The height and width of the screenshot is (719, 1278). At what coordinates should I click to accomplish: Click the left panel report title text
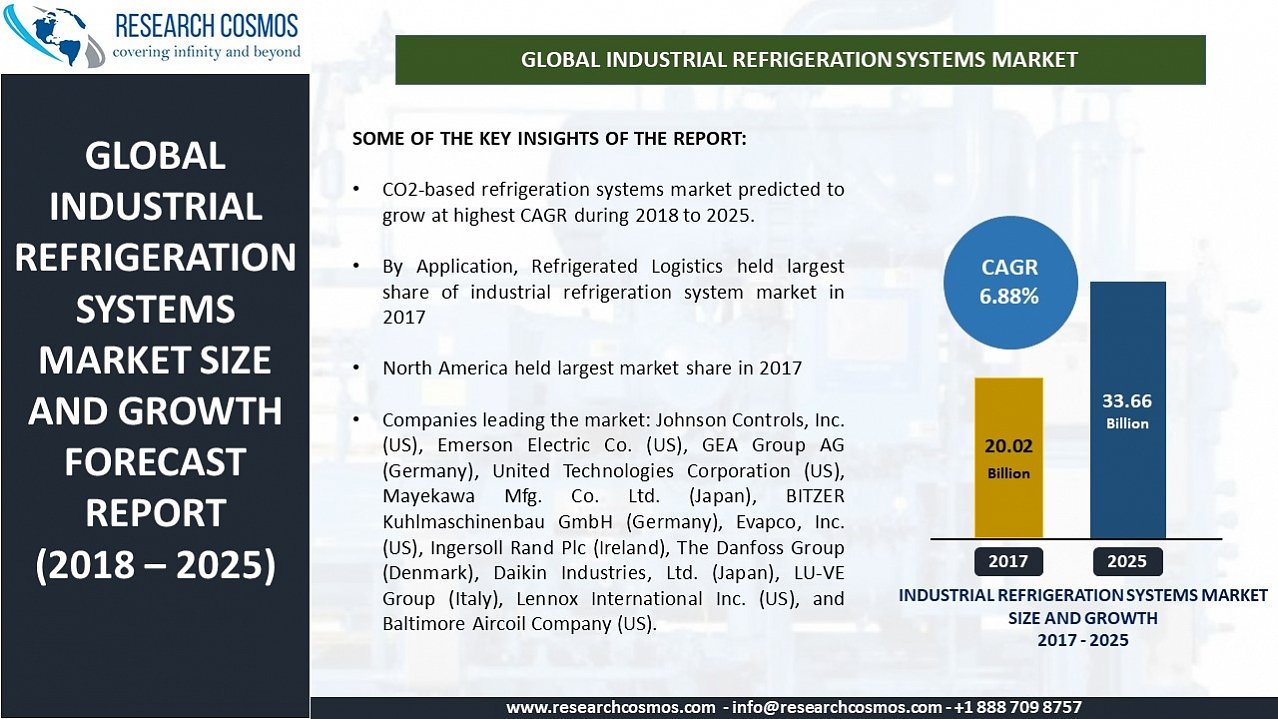pyautogui.click(x=155, y=361)
